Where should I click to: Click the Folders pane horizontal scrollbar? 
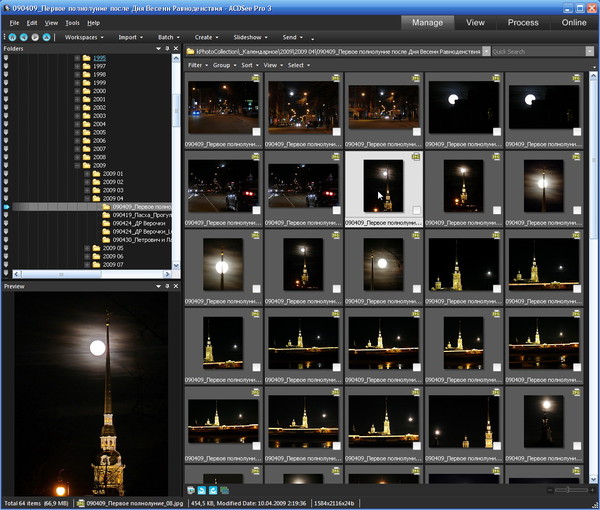pyautogui.click(x=92, y=274)
